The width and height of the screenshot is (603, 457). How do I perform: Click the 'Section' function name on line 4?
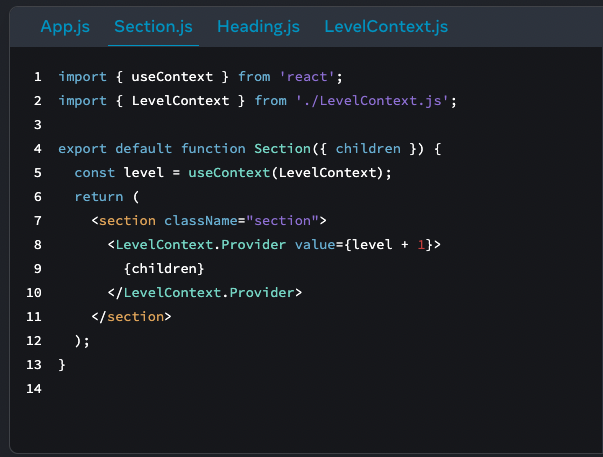point(282,148)
